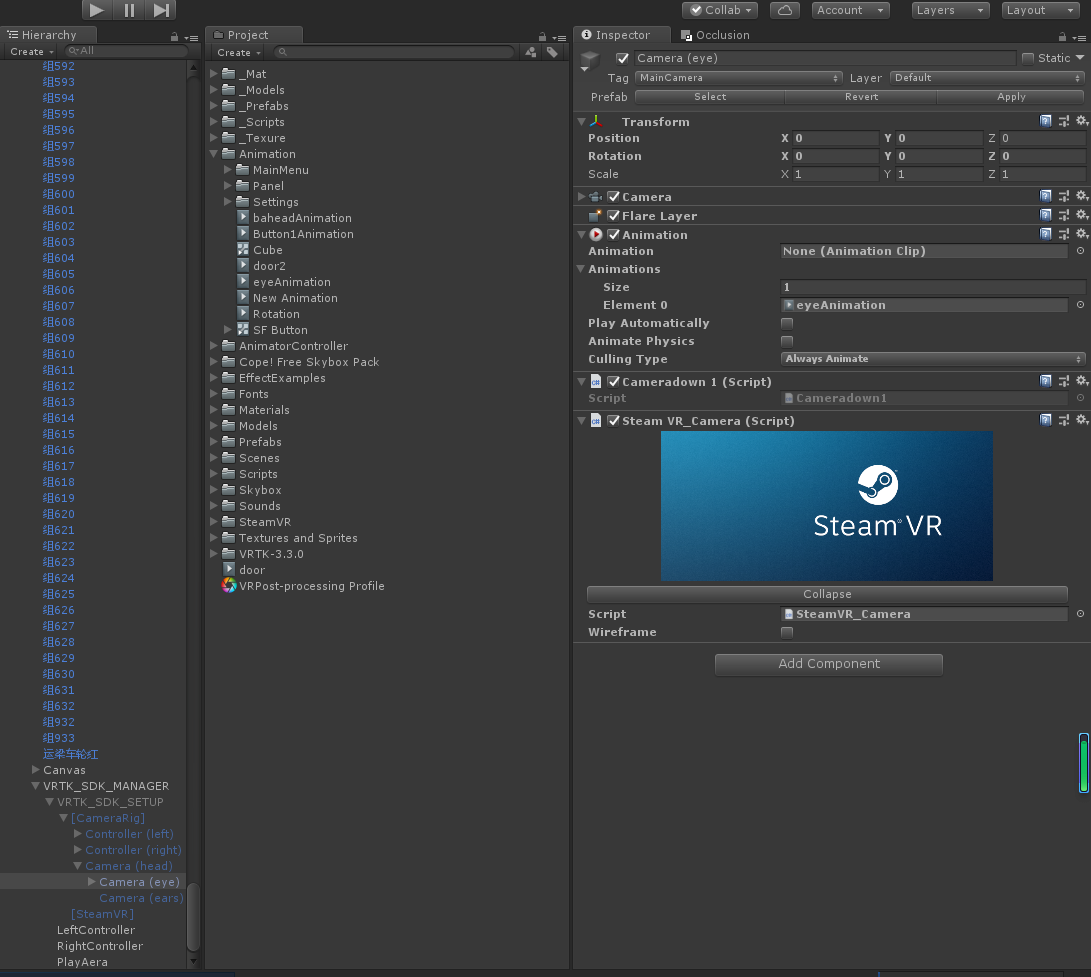Open Transform component help icon
This screenshot has width=1091, height=977.
pos(1045,121)
